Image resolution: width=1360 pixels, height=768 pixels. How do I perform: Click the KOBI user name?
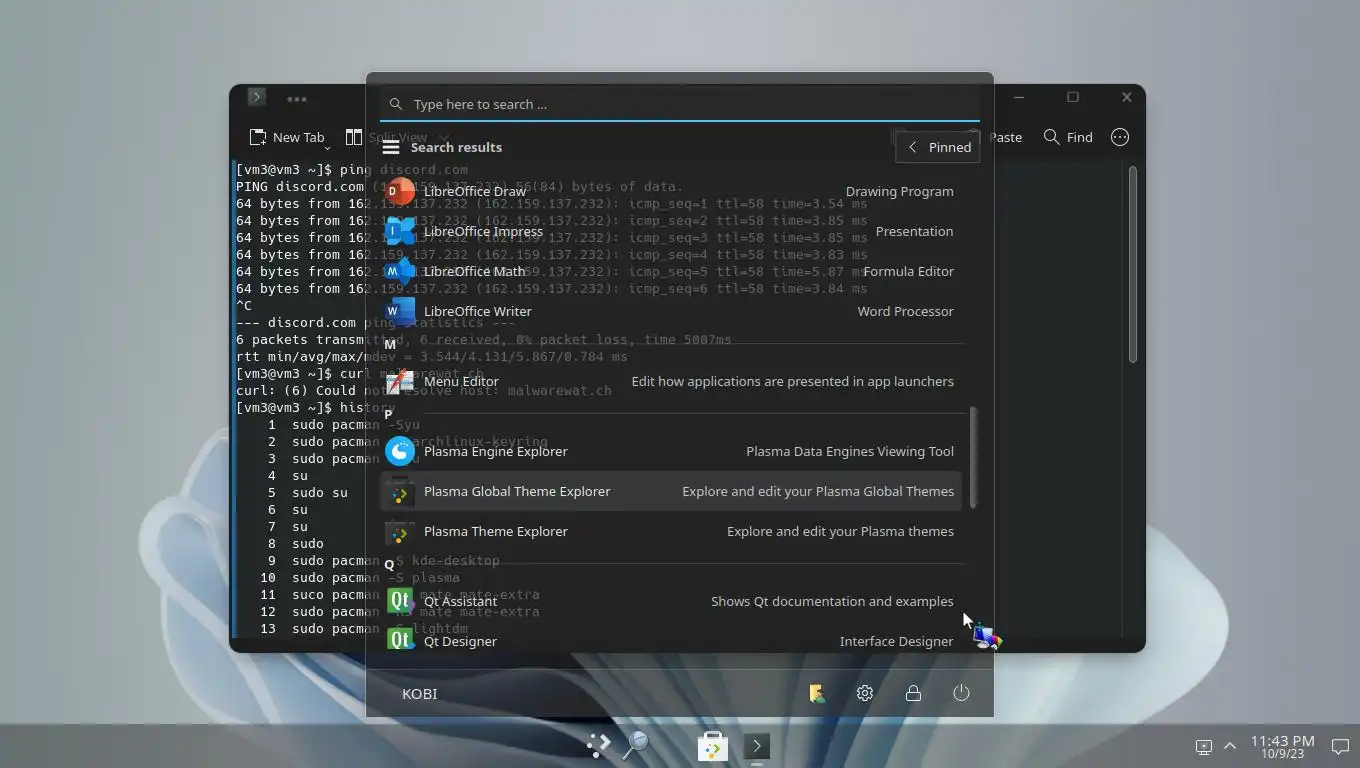click(419, 693)
